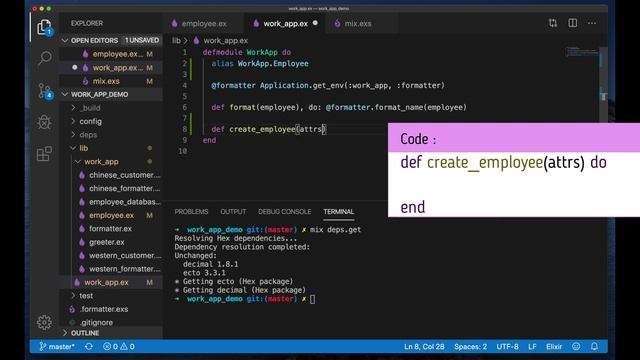Screen dimensions: 640x360
Task: Change file encoding UTF-8
Action: [507, 347]
